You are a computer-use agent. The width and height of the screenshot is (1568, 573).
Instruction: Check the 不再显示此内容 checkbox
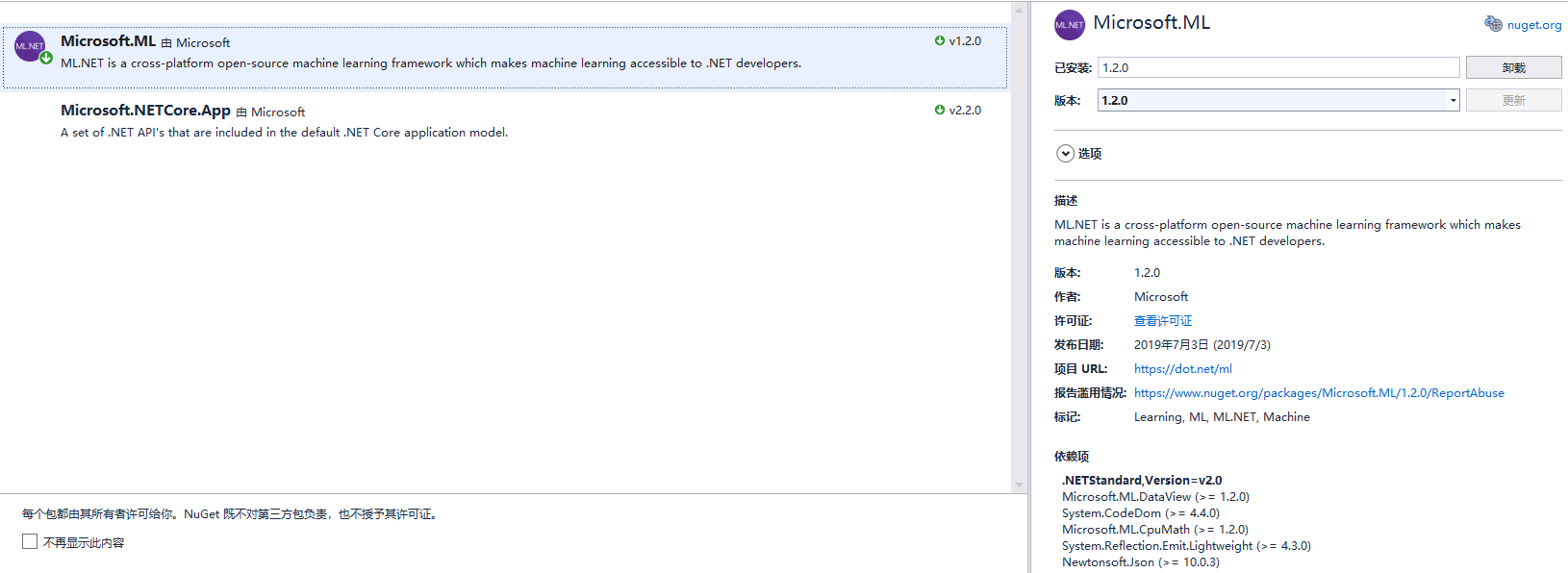tap(30, 542)
